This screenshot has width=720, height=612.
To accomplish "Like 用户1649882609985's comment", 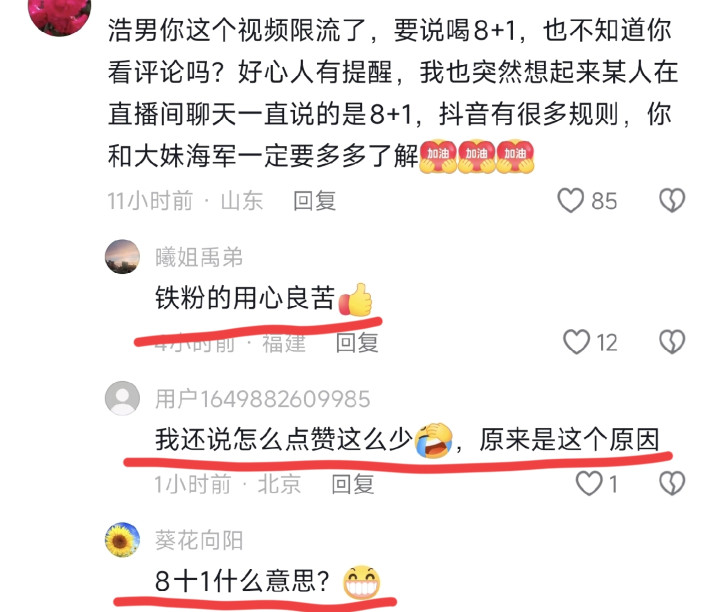I will coord(589,483).
